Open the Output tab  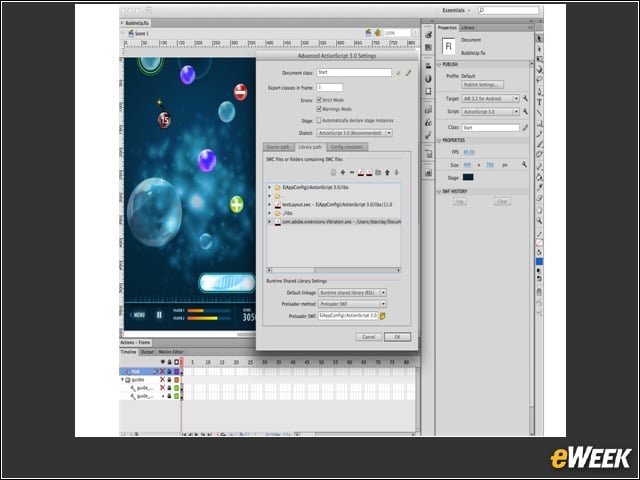click(x=147, y=352)
